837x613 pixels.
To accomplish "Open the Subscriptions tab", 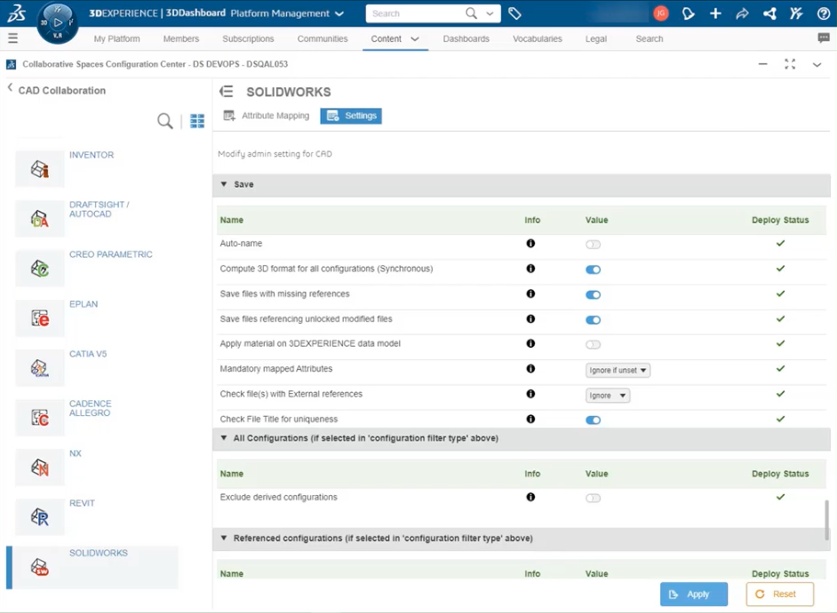I will pos(248,39).
